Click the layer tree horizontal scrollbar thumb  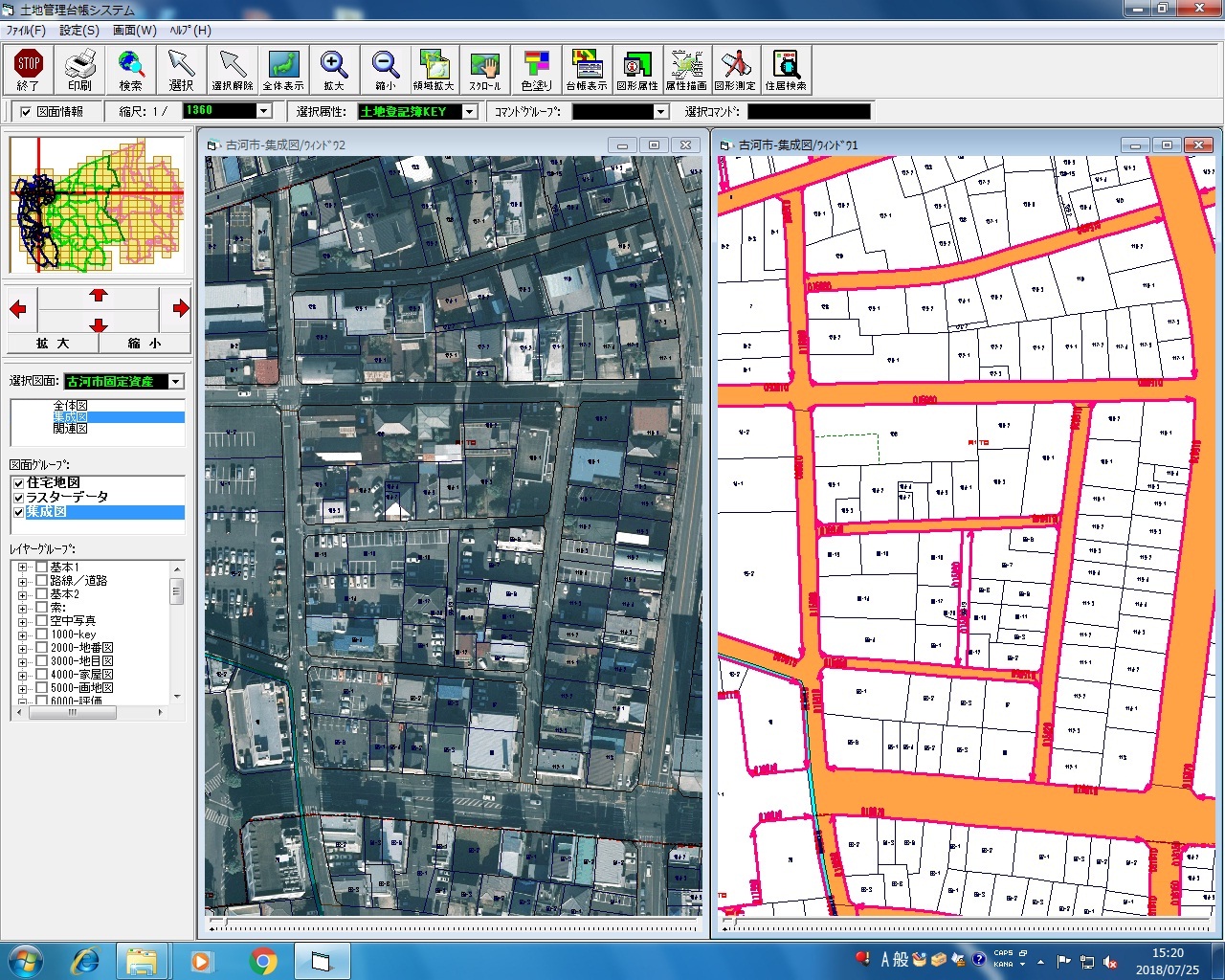point(73,712)
